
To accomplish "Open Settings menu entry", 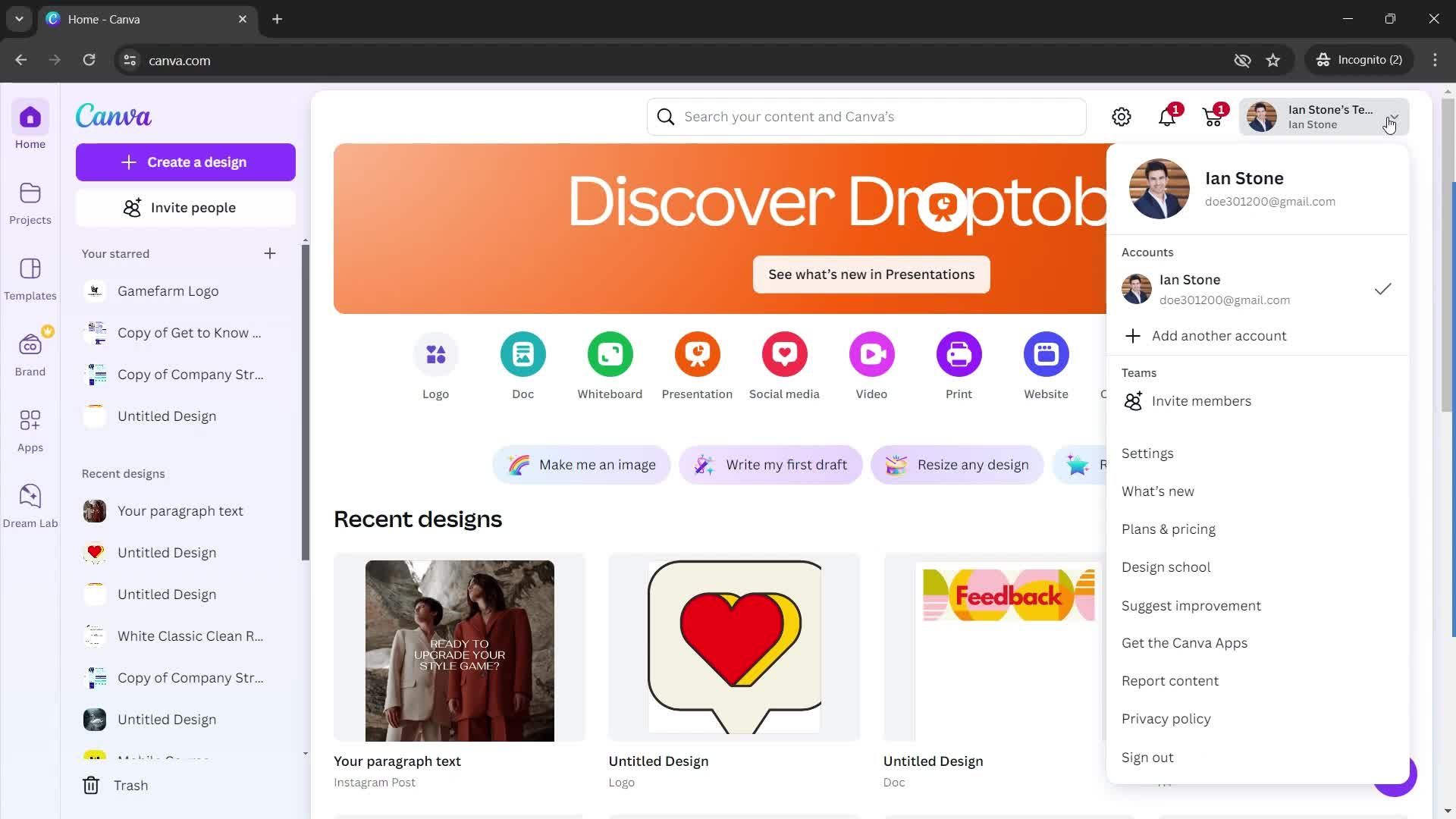I will coord(1148,453).
